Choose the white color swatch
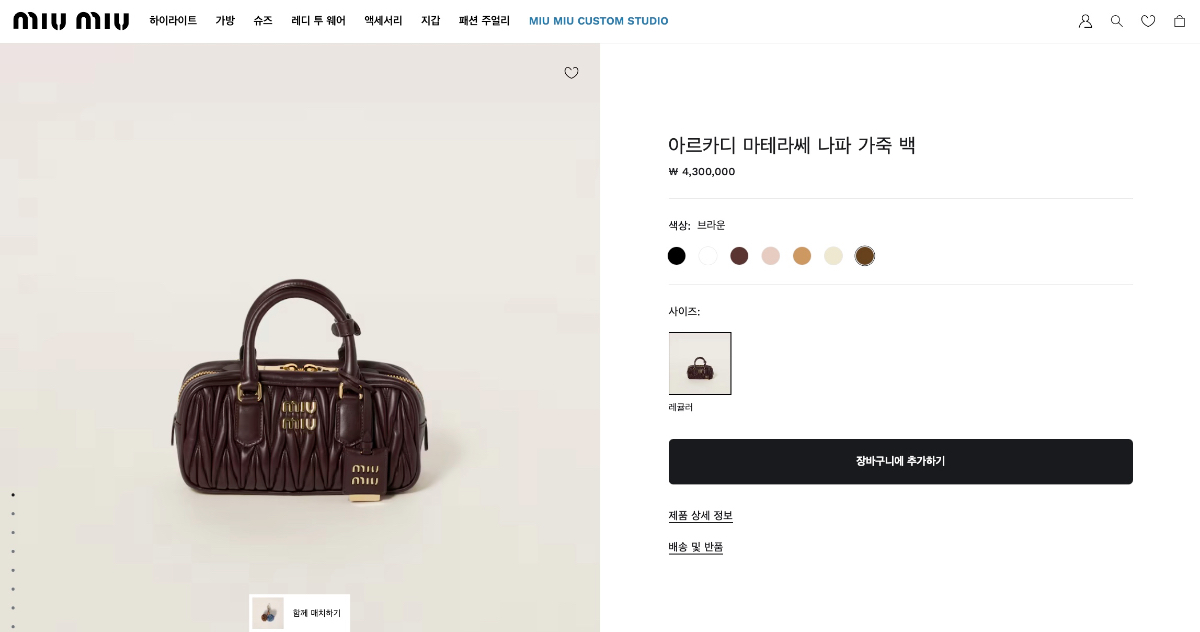Viewport: 1200px width, 632px height. [708, 256]
